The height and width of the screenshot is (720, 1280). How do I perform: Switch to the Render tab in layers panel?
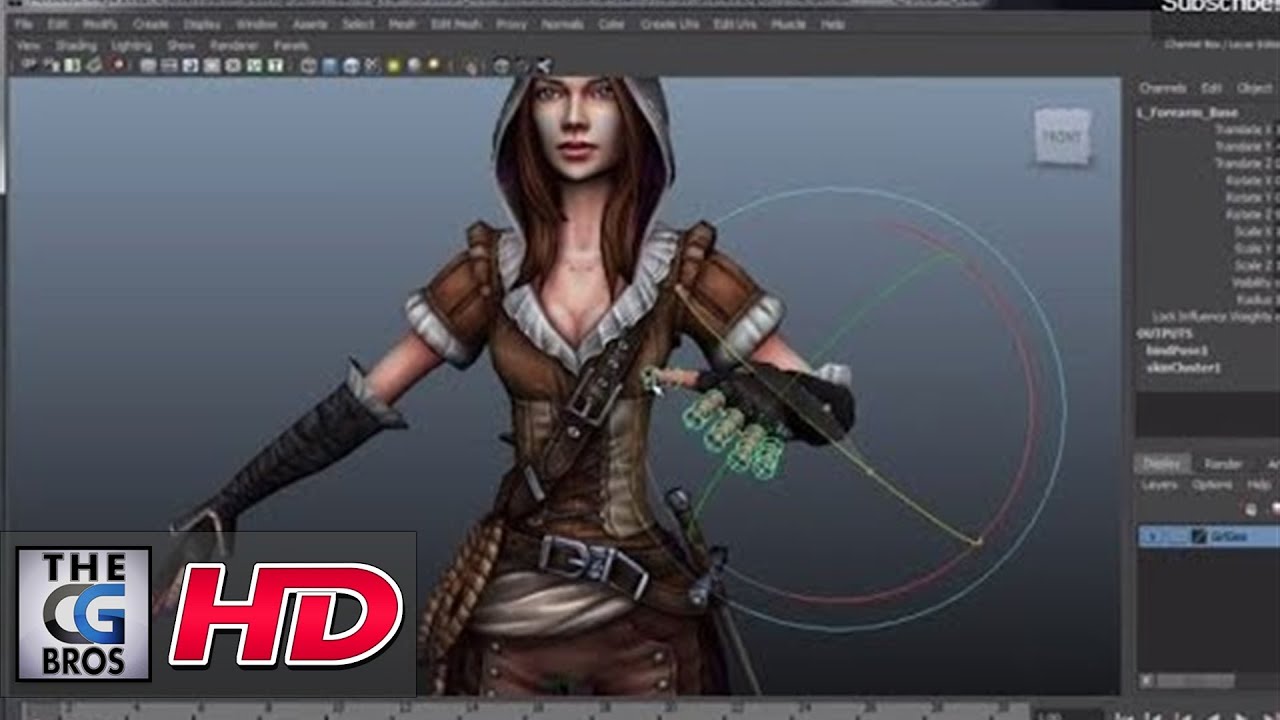point(1223,464)
